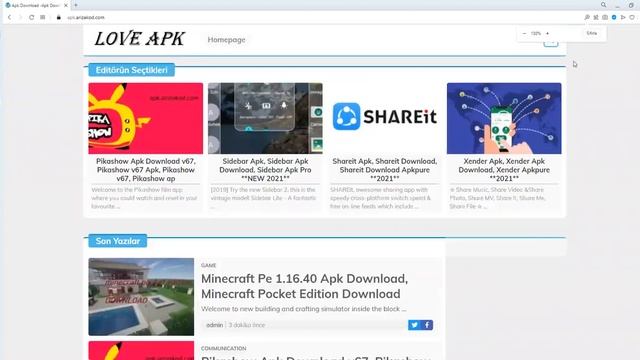Screen dimensions: 640x360
Task: Click the COMMUNICATION category label
Action: pyautogui.click(x=223, y=349)
